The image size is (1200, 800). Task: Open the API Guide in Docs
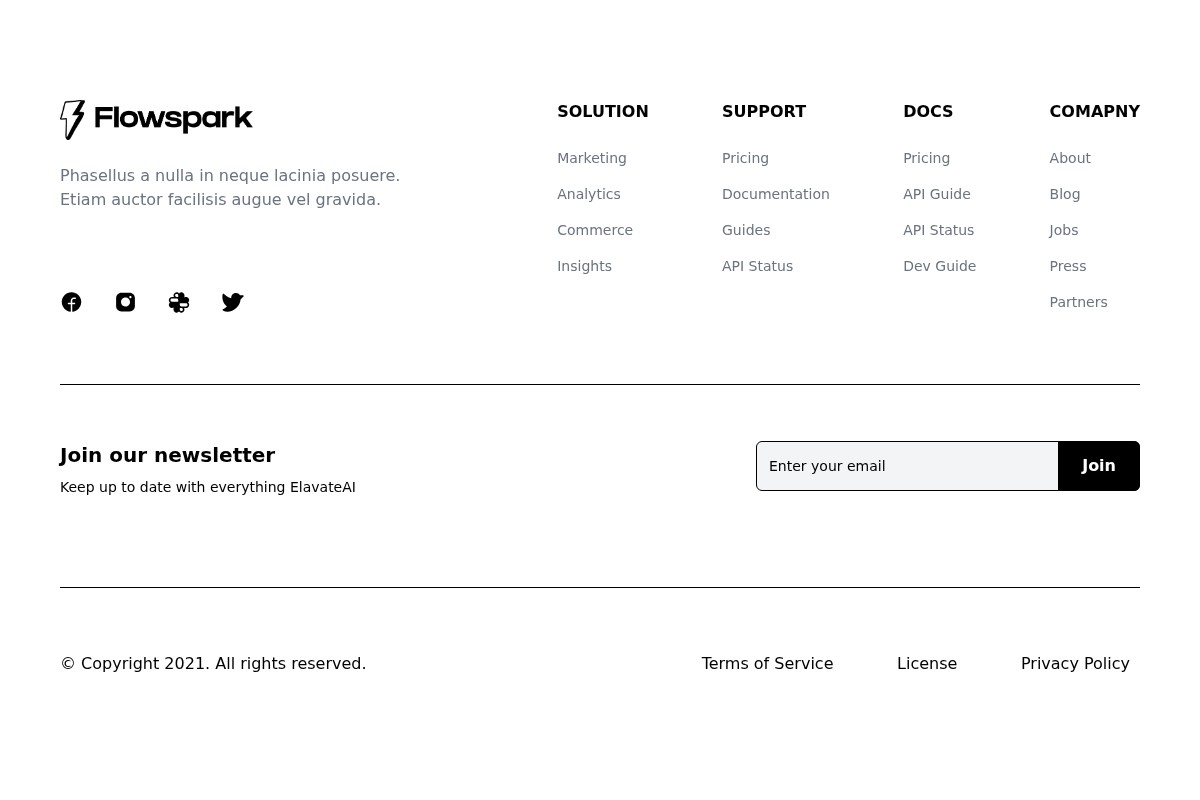(x=936, y=194)
